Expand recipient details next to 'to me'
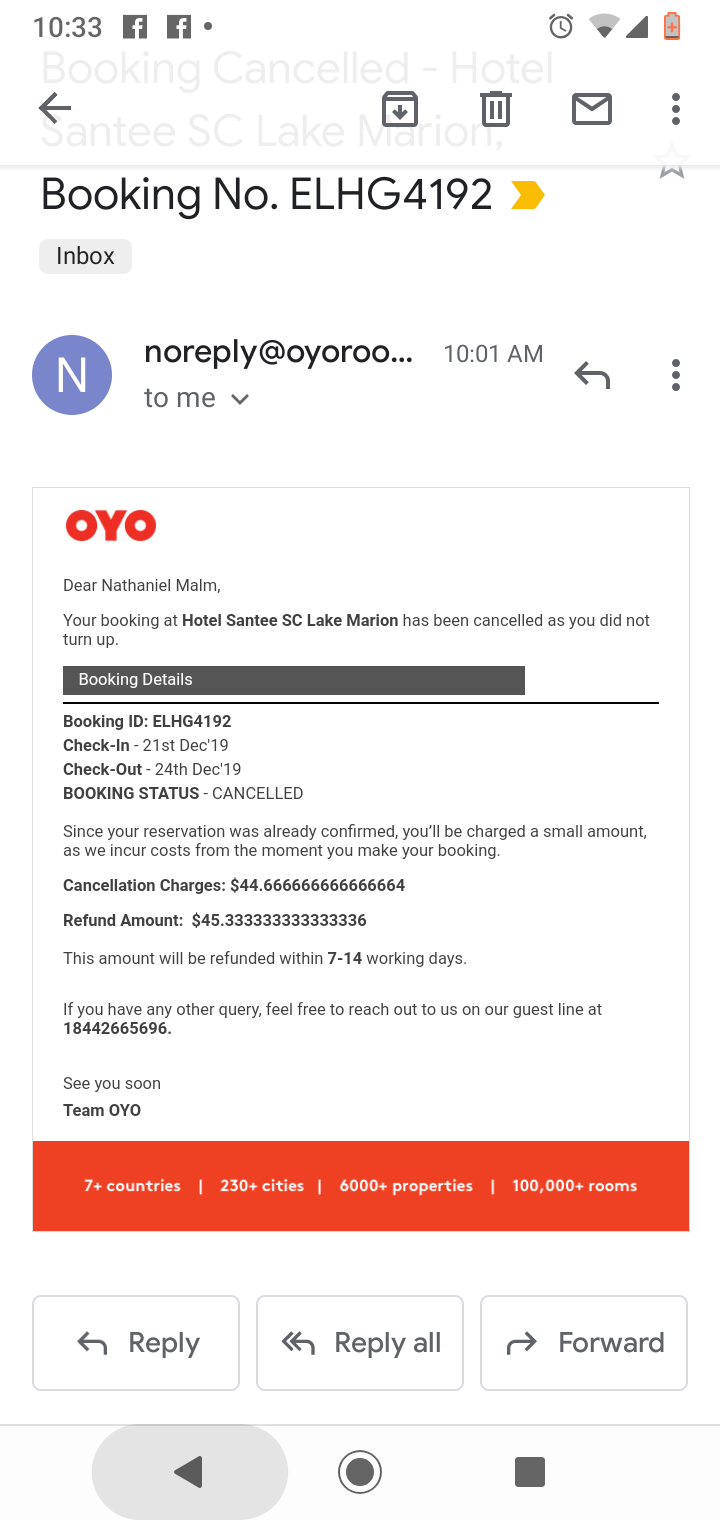The image size is (720, 1520). tap(240, 399)
